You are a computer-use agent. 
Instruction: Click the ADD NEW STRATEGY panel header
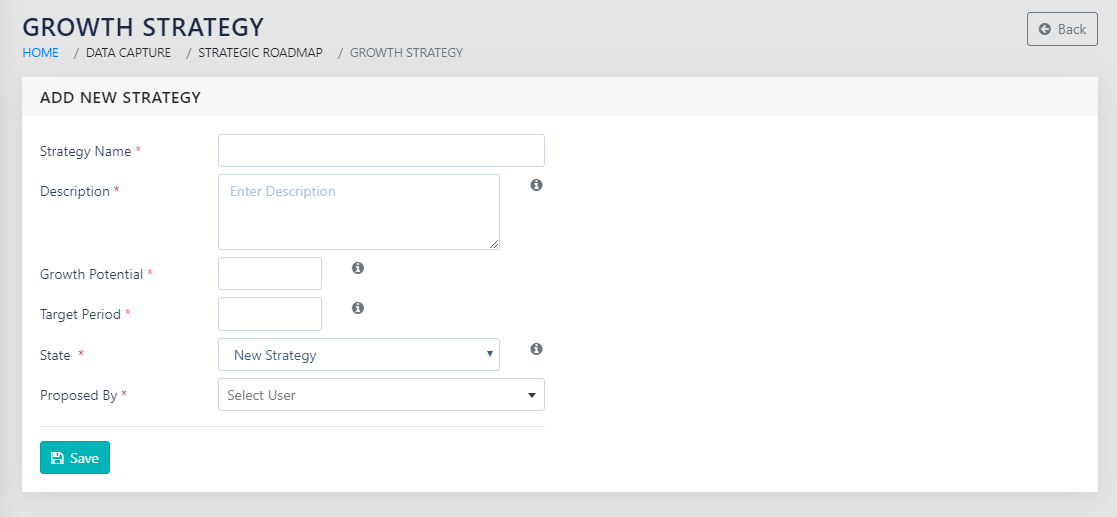(120, 98)
